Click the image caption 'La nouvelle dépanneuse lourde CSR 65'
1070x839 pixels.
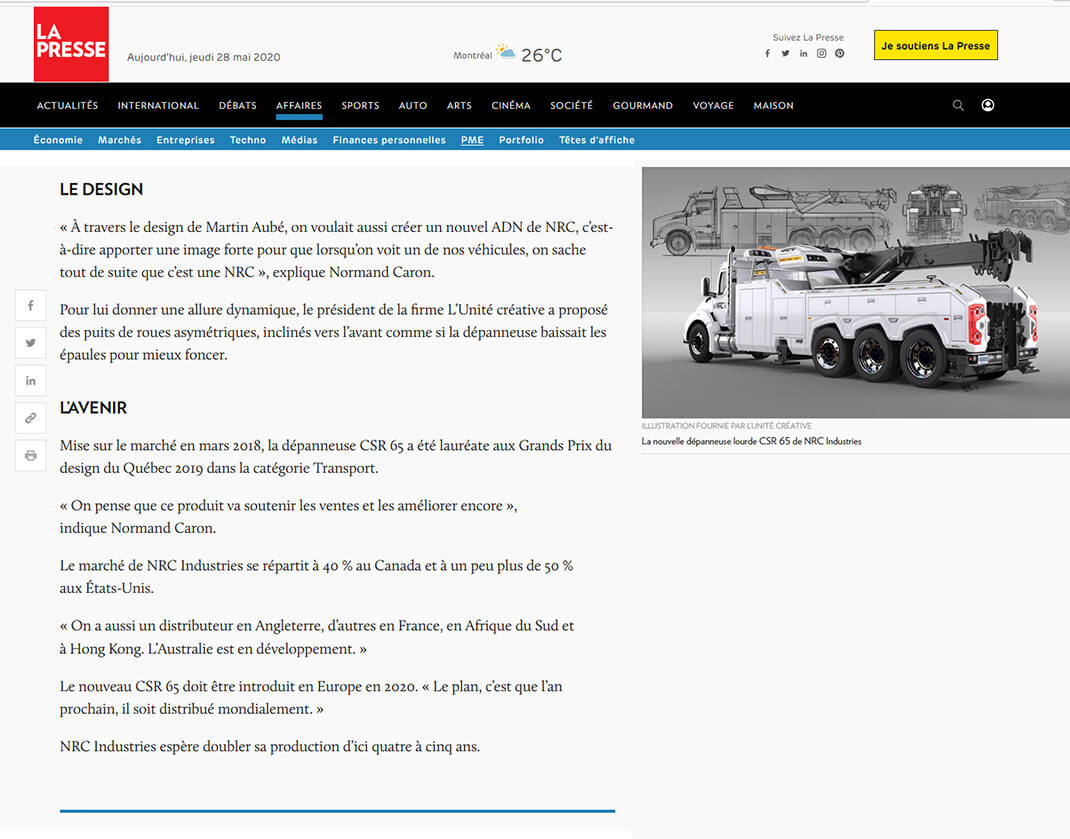coord(751,441)
